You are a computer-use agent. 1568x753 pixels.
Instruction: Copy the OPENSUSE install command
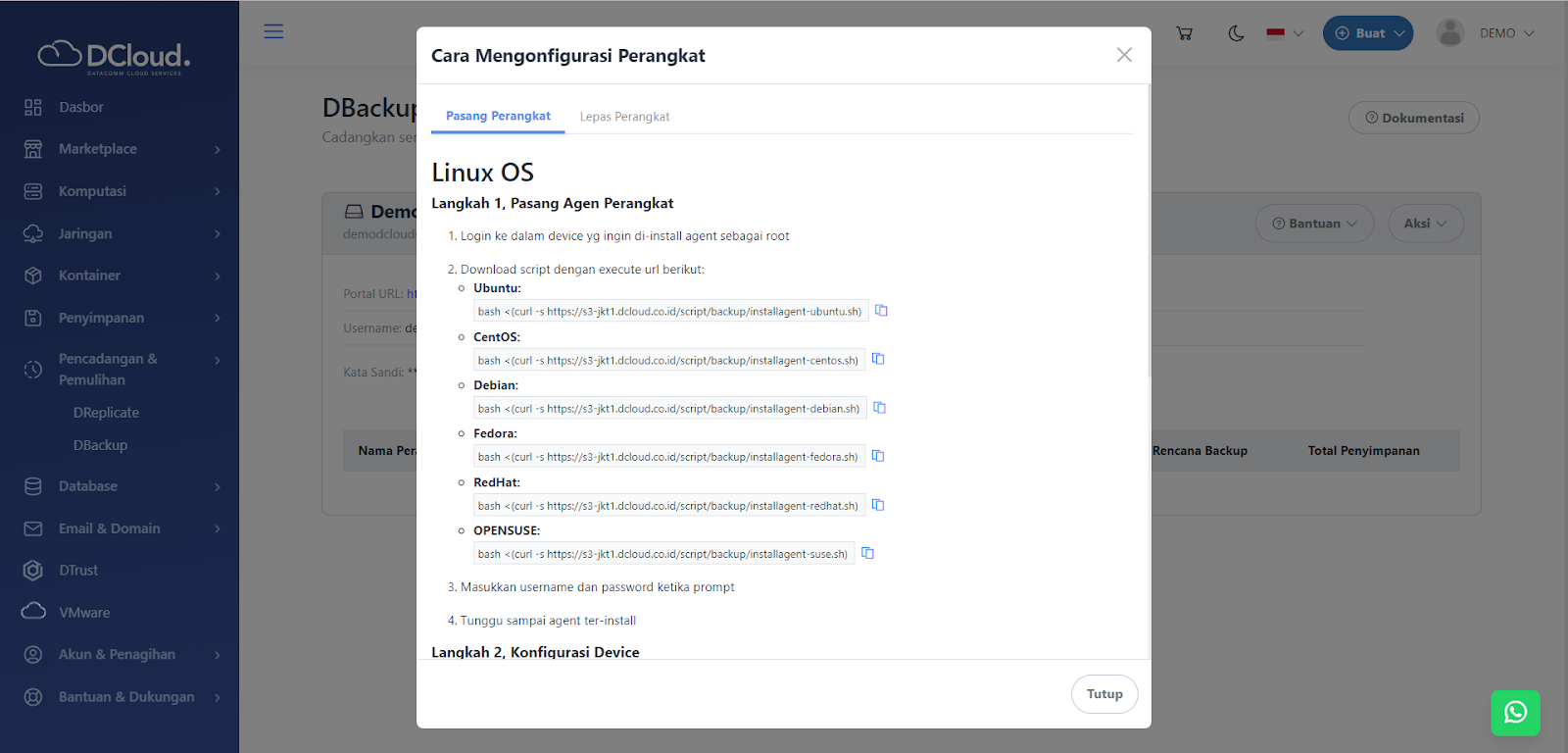coord(867,553)
